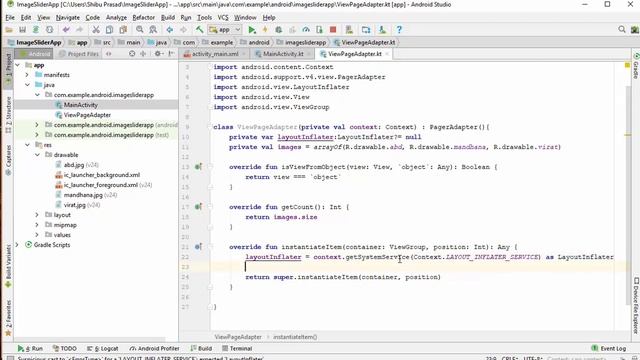Click the Search Everywhere magnifier icon
The height and width of the screenshot is (360, 640).
tap(622, 29)
